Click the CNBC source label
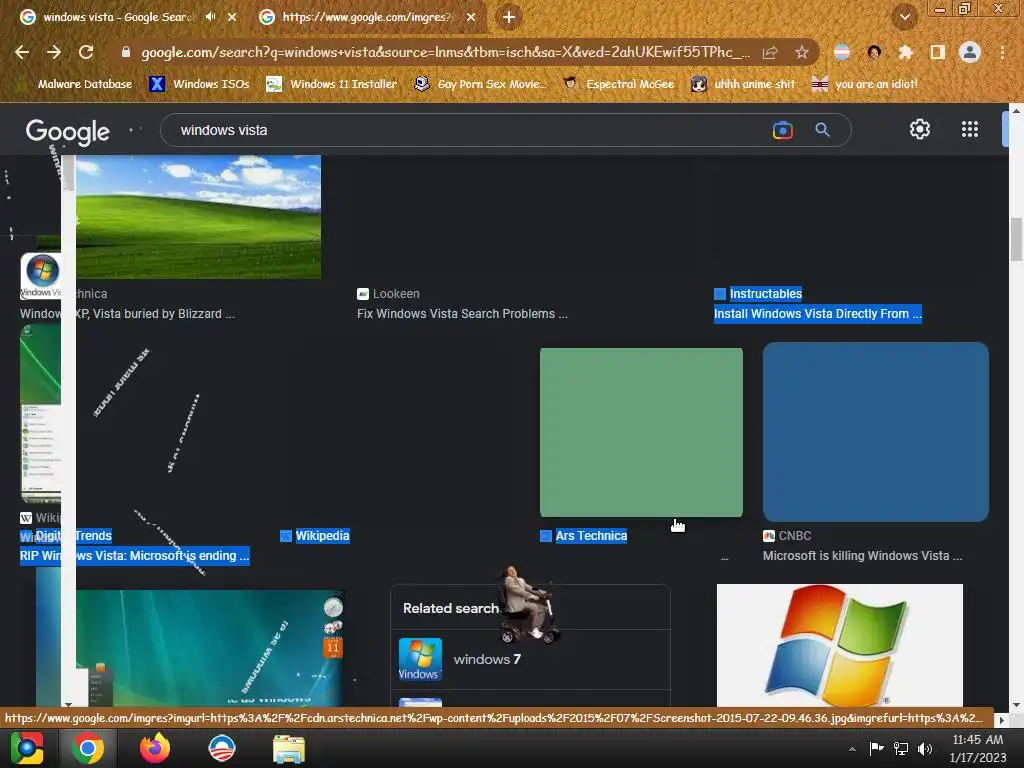The image size is (1024, 768). 795,536
